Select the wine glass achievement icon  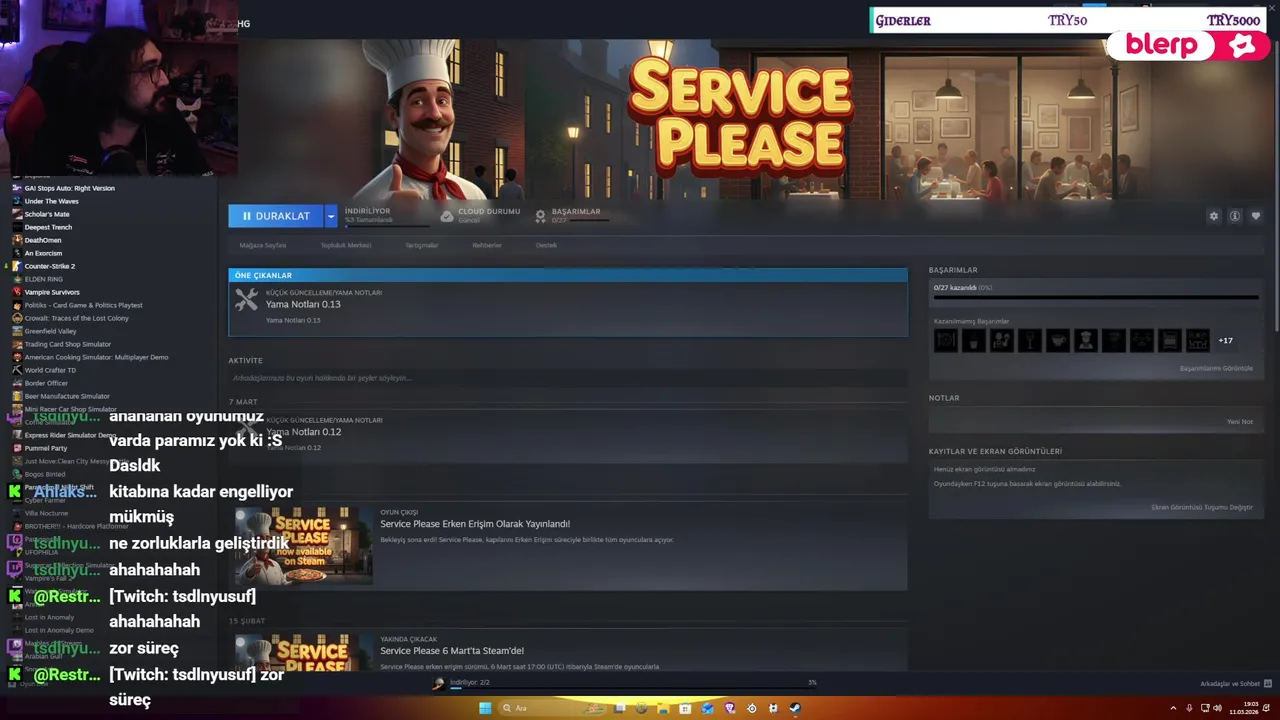click(1029, 340)
